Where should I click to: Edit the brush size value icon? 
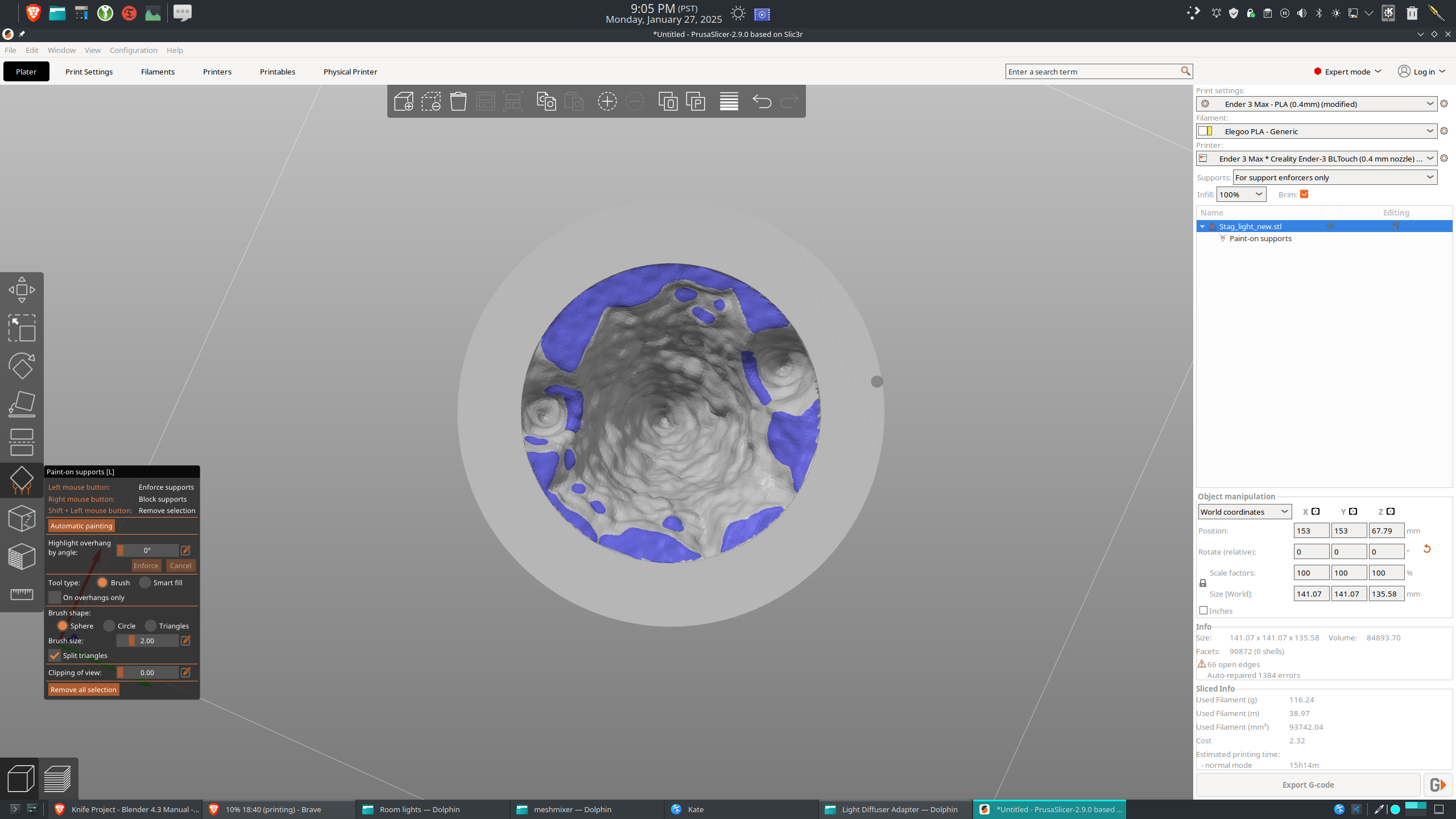[x=185, y=640]
